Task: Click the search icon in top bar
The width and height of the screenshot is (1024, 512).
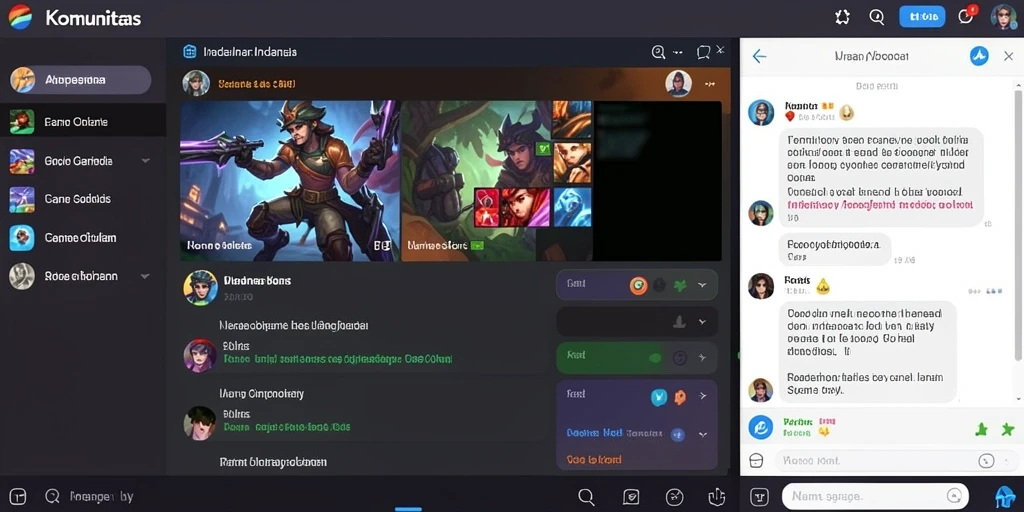Action: click(x=877, y=17)
